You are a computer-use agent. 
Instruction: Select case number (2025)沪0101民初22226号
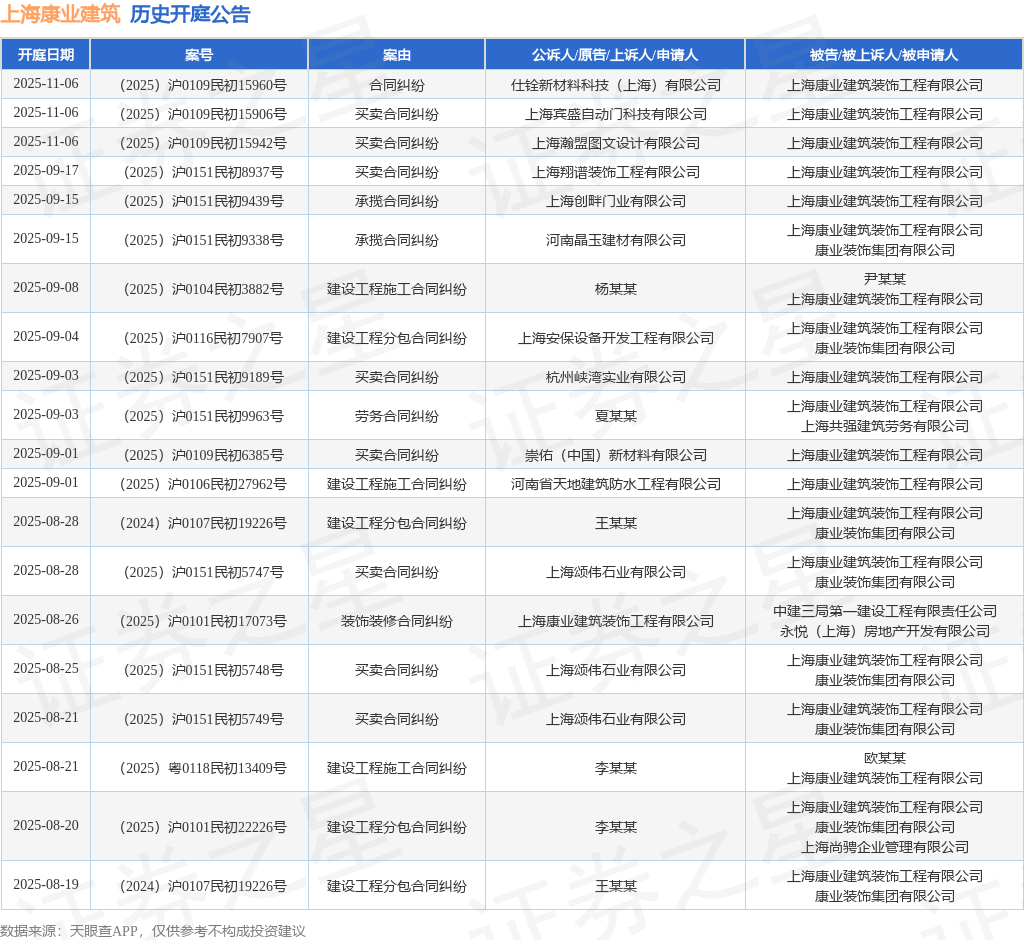pos(203,827)
